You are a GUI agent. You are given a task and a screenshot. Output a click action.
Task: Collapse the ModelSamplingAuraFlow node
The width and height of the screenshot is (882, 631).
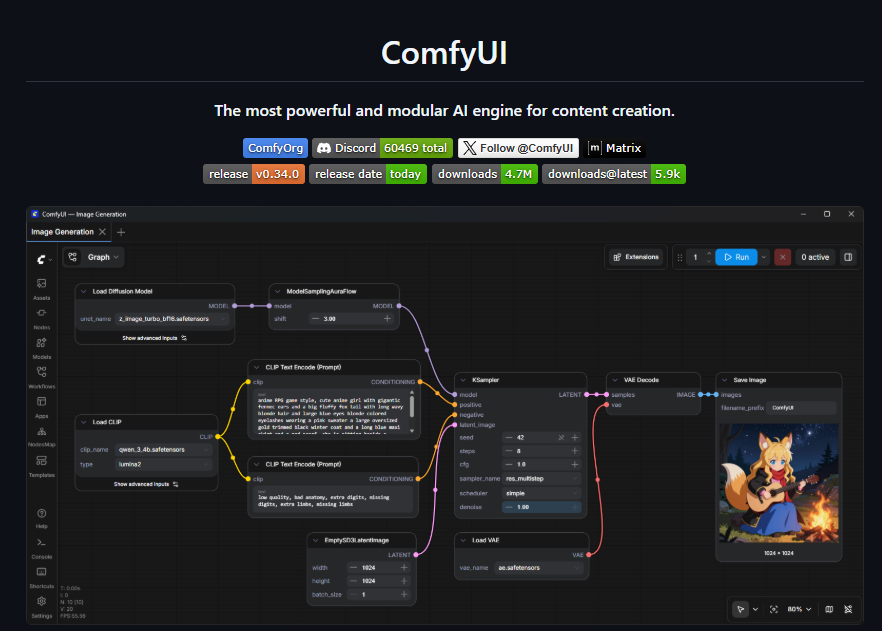[x=278, y=291]
